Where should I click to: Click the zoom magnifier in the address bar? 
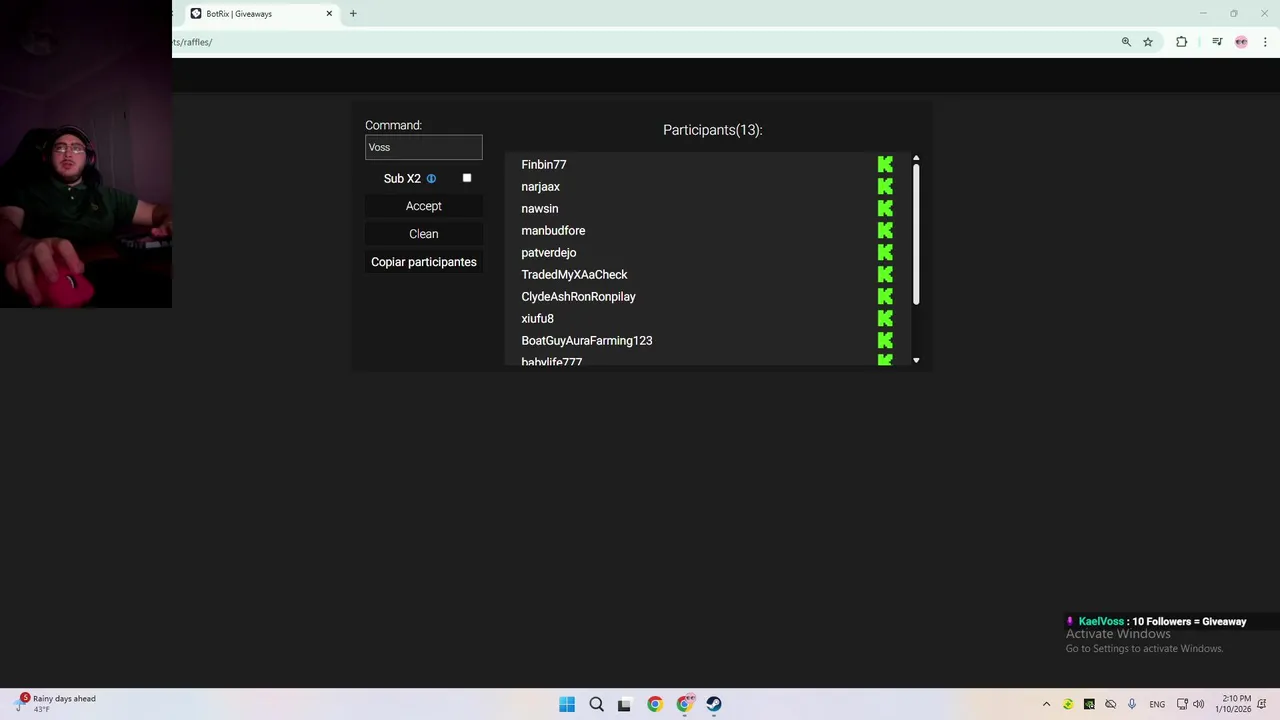(1126, 42)
